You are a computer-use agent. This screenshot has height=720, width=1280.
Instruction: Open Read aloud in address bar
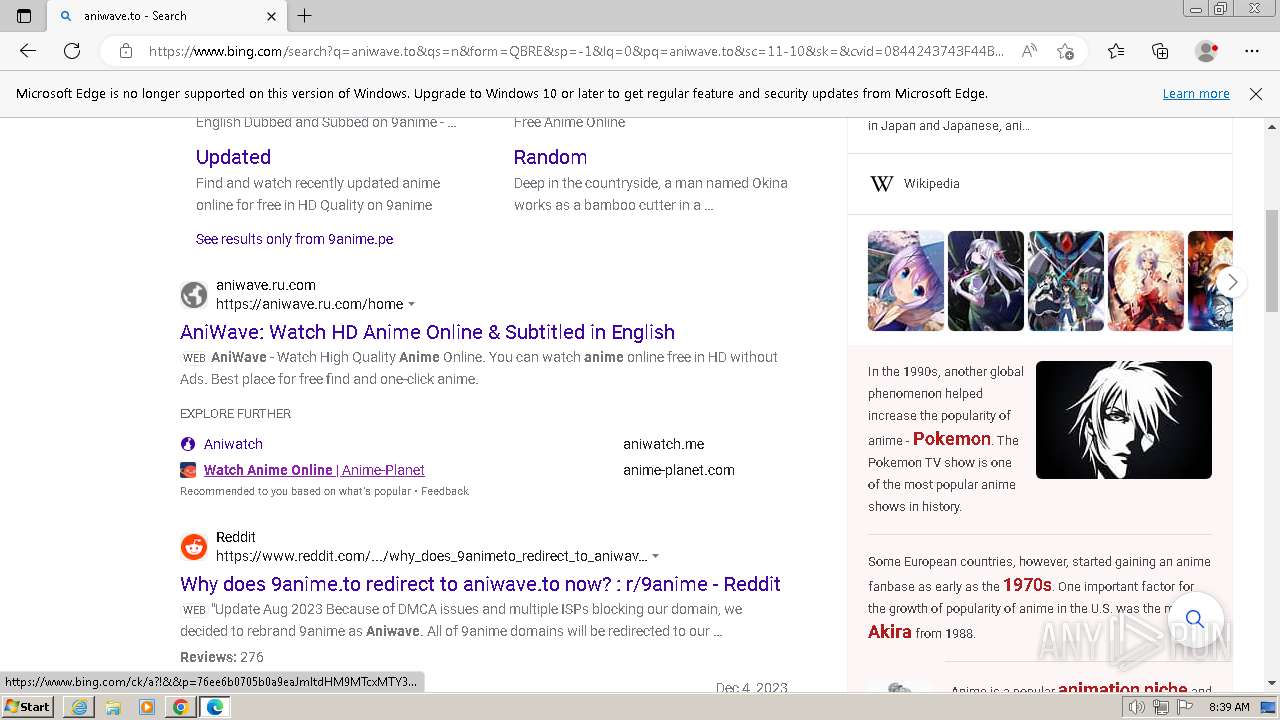click(x=1029, y=51)
